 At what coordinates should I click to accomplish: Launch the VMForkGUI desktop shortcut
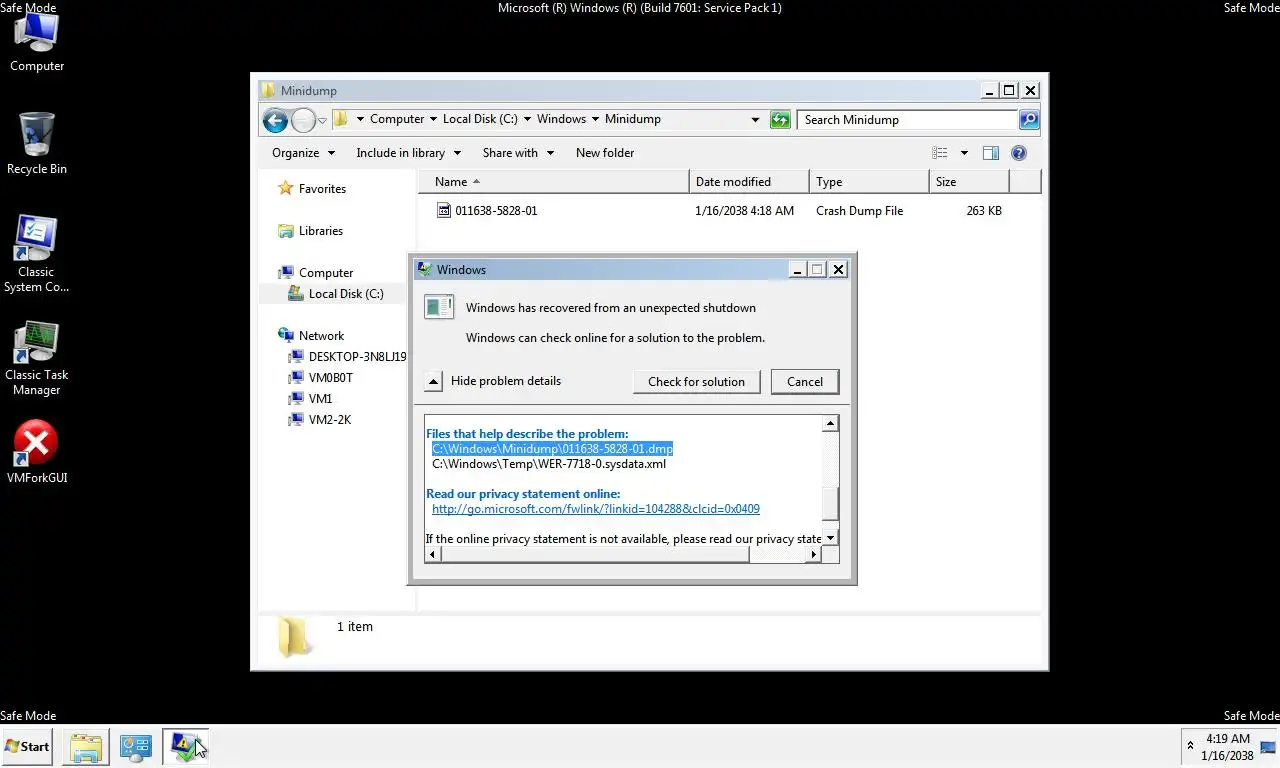(37, 453)
